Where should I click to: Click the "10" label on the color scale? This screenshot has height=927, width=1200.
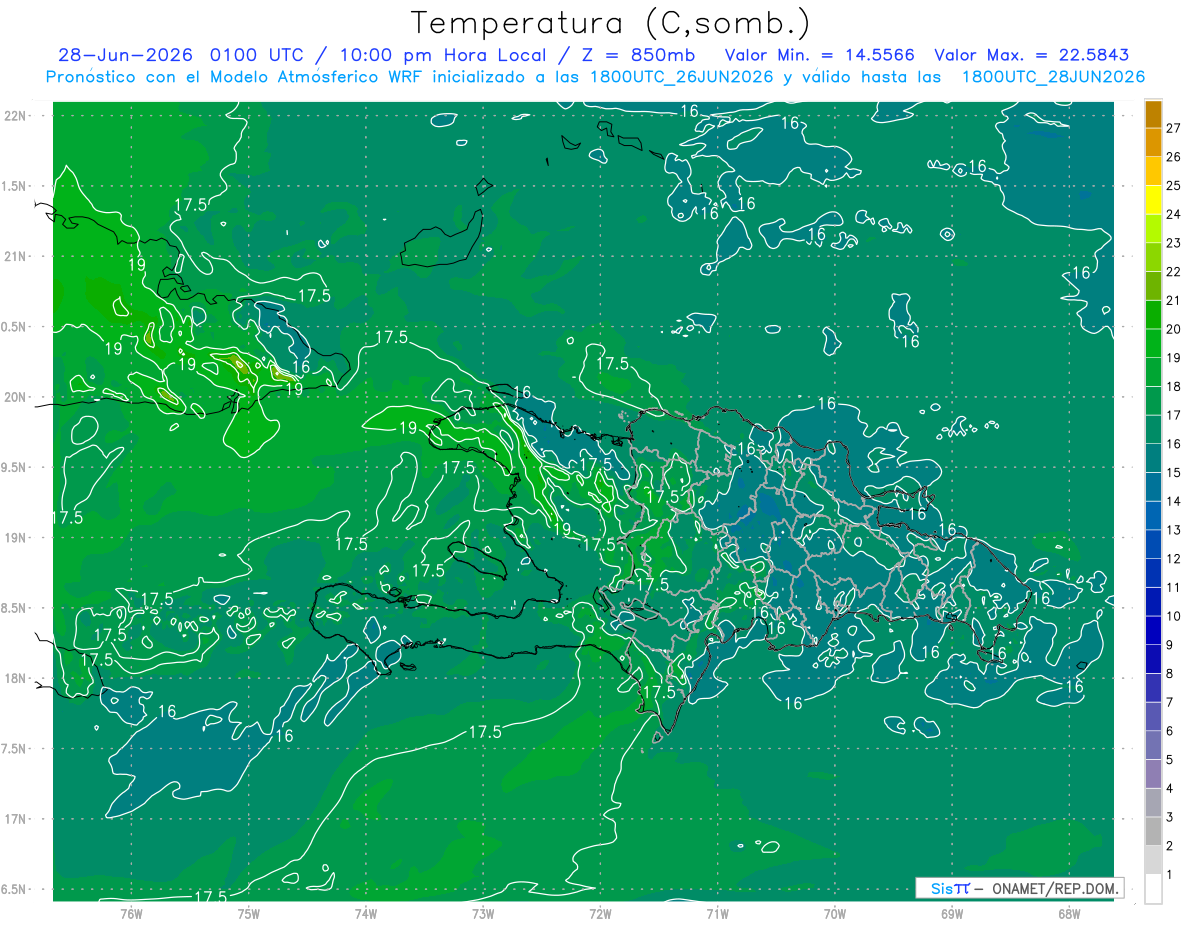point(1174,616)
